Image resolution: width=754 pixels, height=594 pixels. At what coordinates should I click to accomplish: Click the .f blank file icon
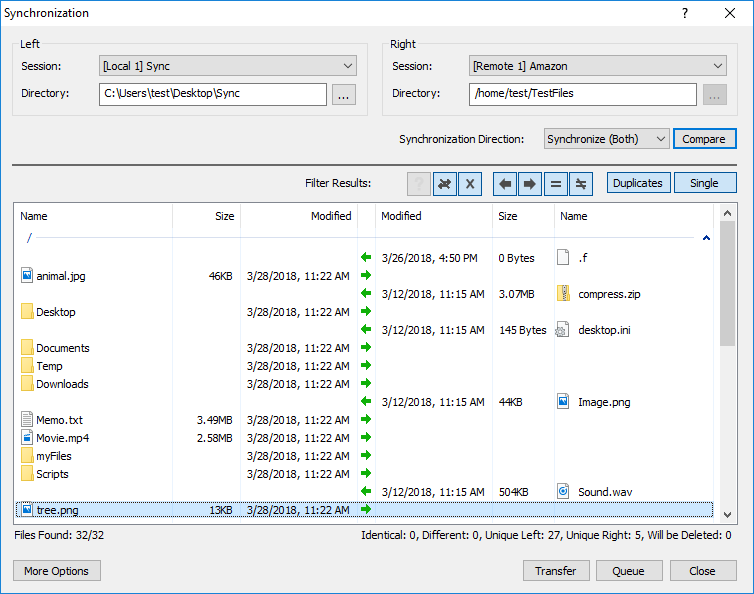tap(563, 257)
